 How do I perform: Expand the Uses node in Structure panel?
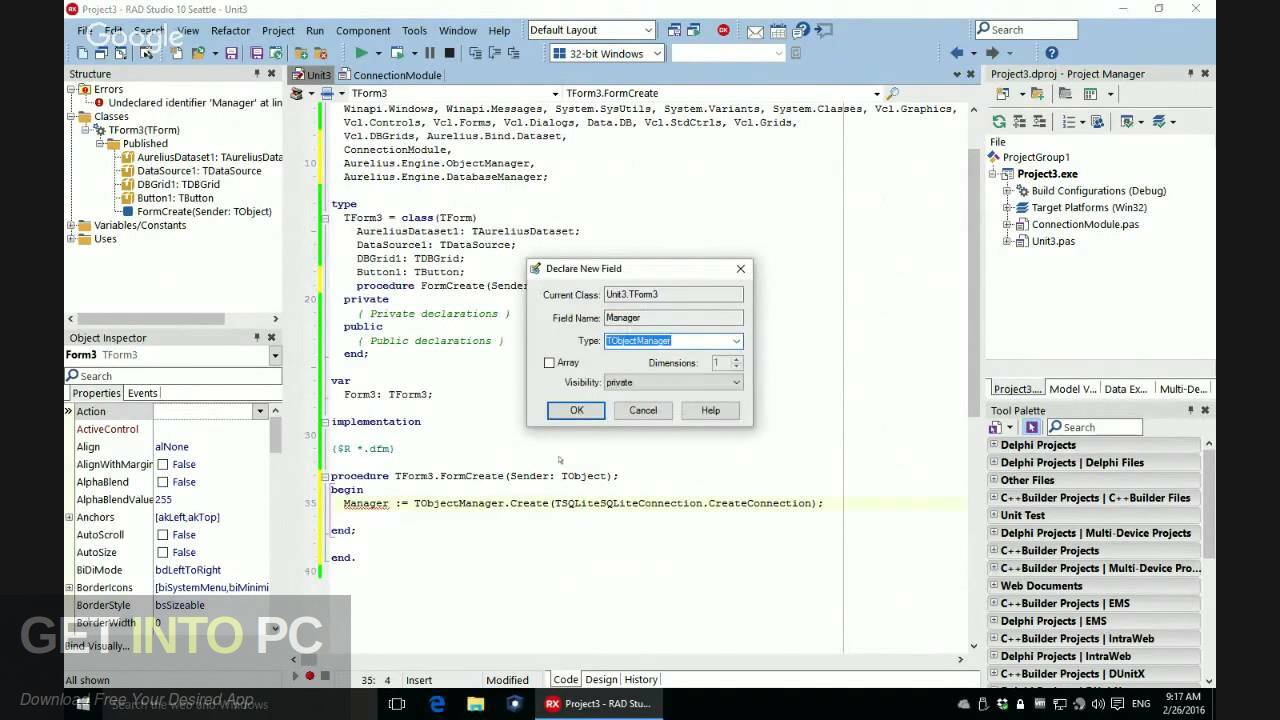click(x=72, y=239)
